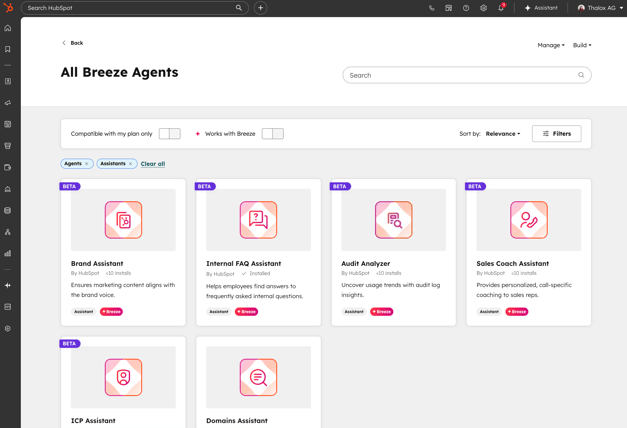627x428 pixels.
Task: Click the Internal FAQ Assistant icon thumbnail
Action: [258, 220]
